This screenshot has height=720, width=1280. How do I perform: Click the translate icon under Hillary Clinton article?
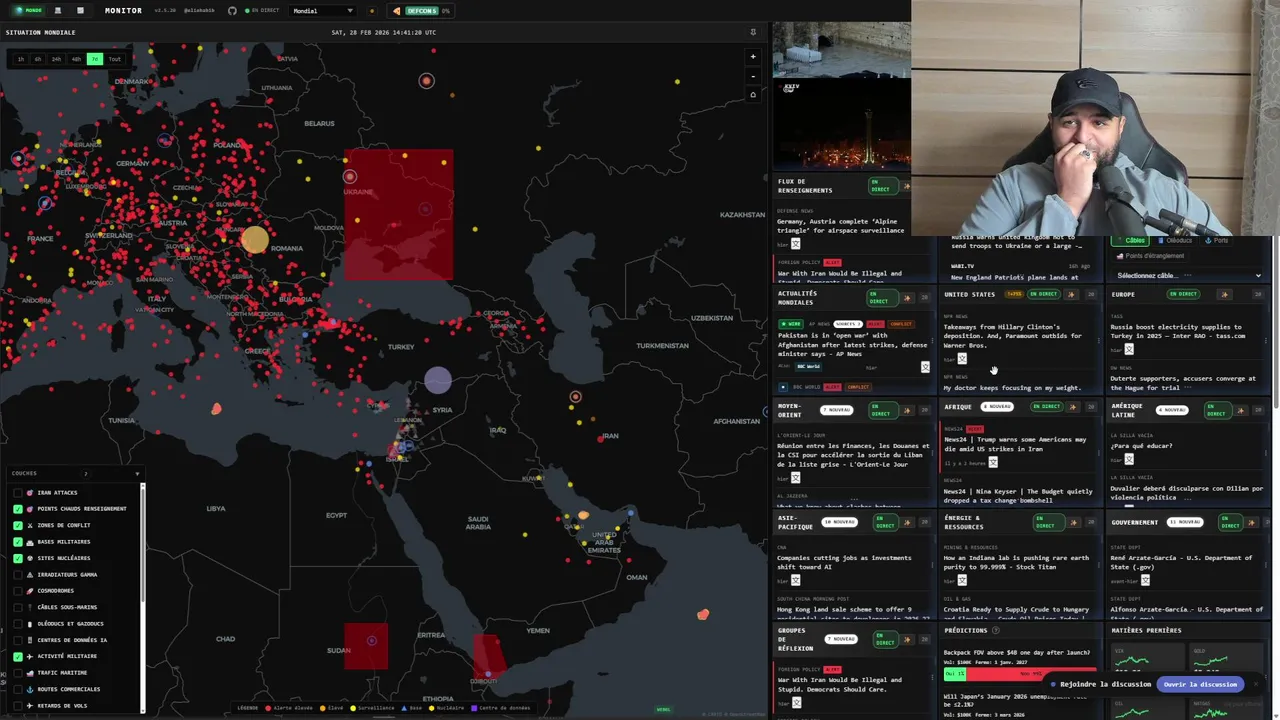click(x=962, y=358)
